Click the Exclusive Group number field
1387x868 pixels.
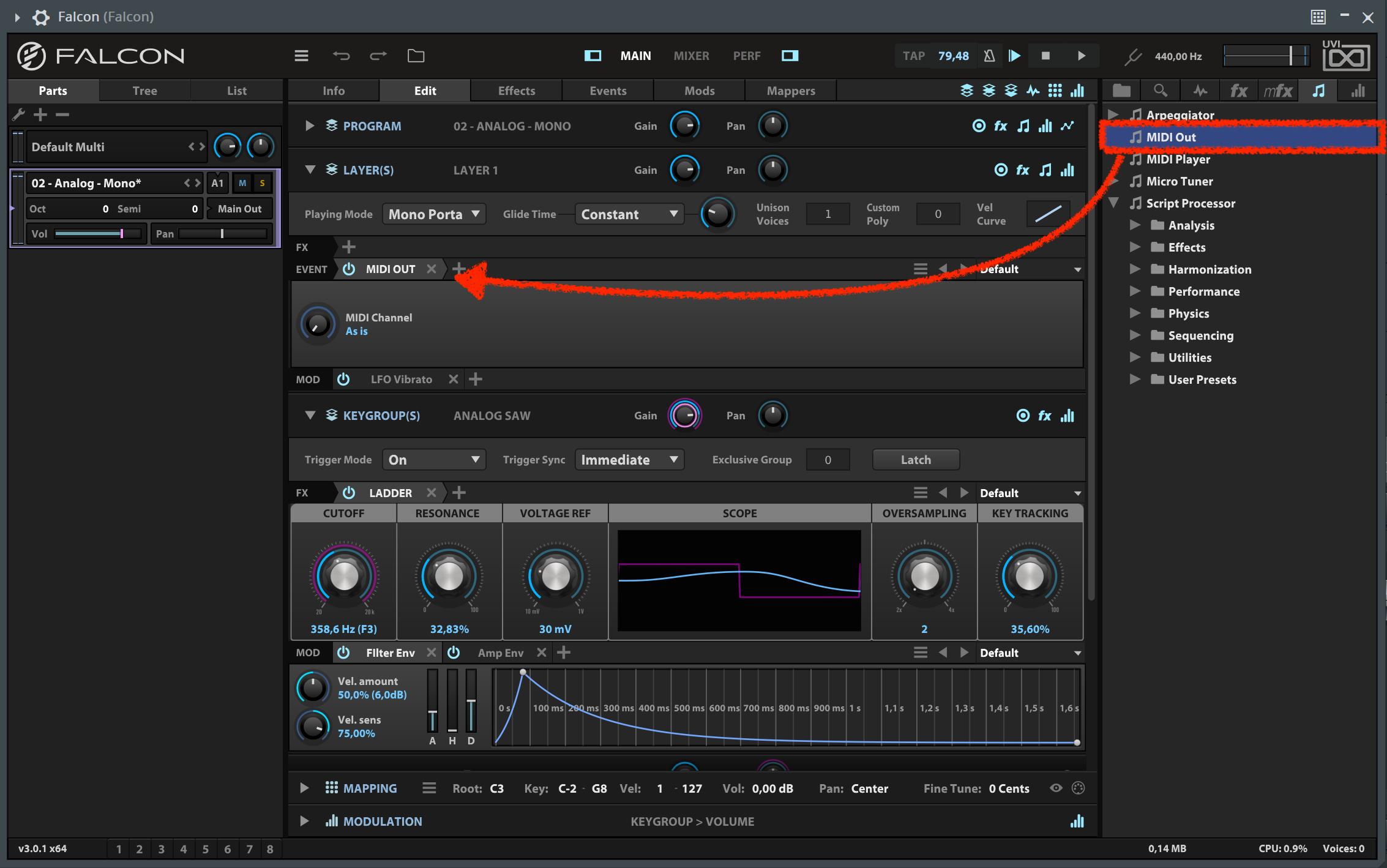point(828,459)
